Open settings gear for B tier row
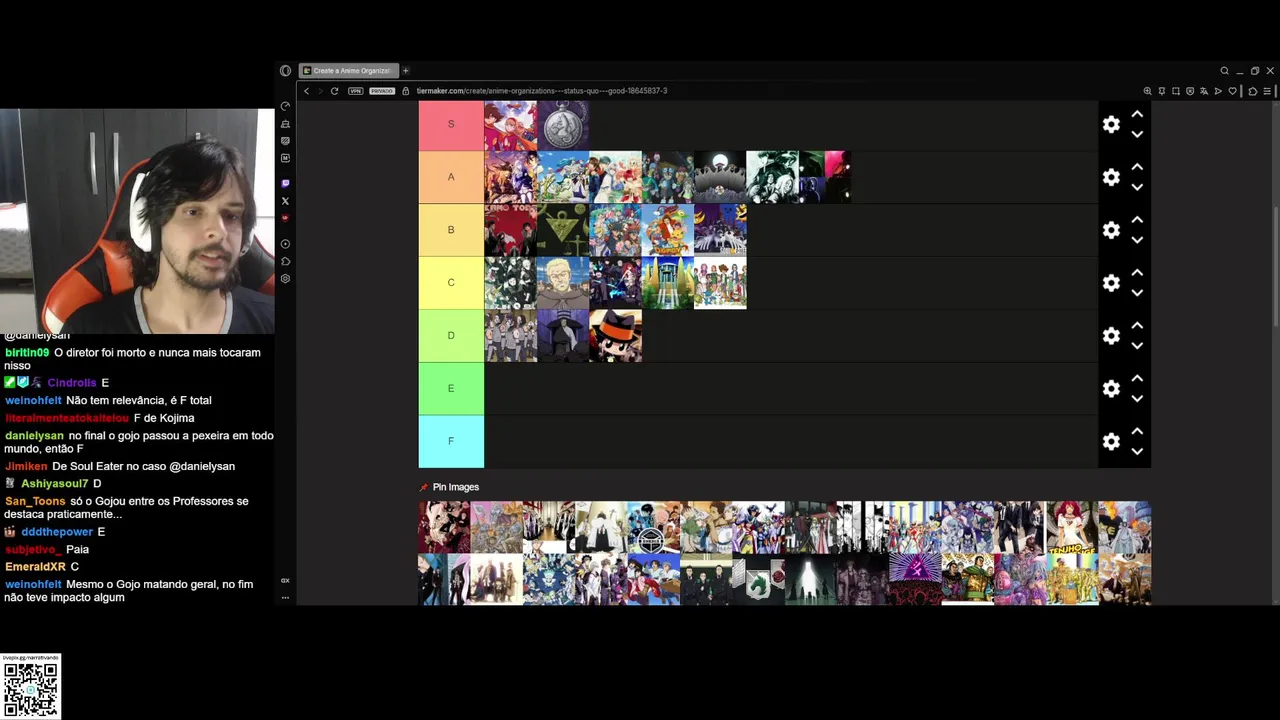Viewport: 1280px width, 720px height. coord(1111,230)
